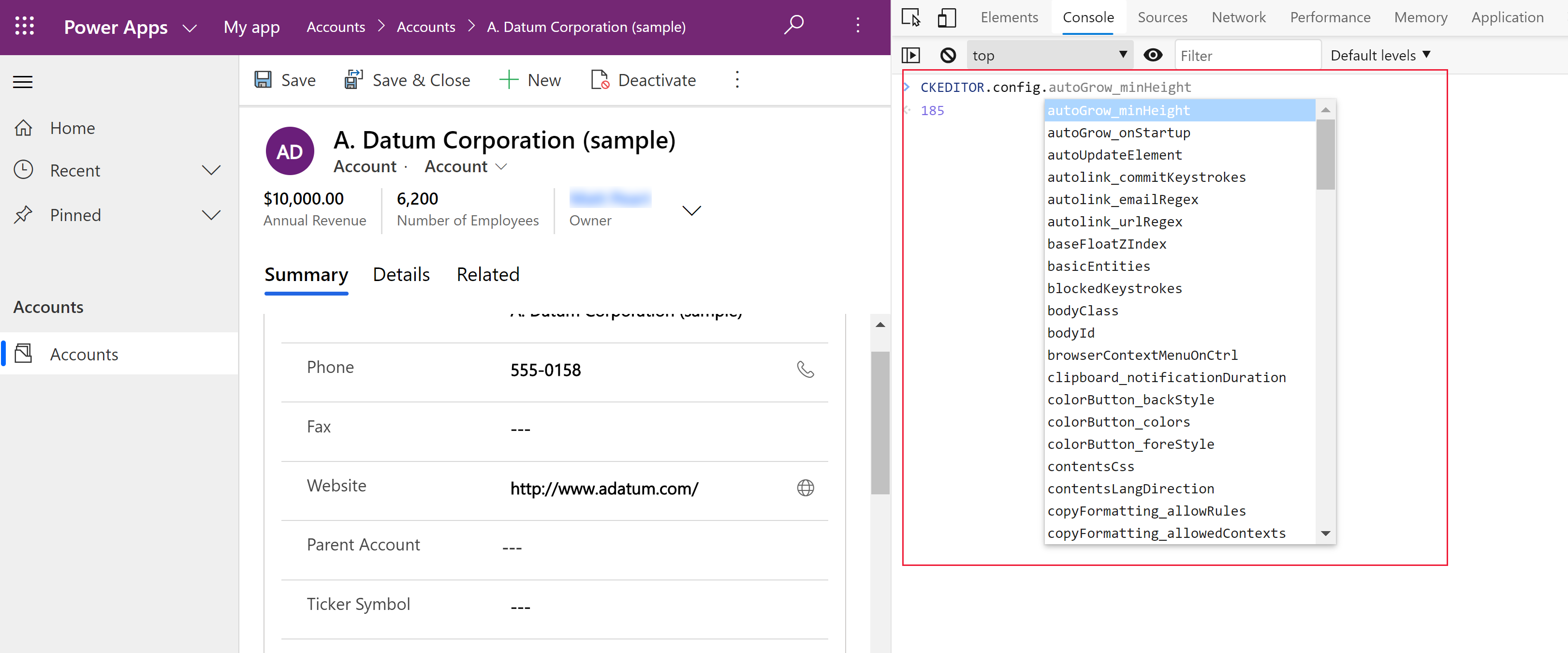Select the Details tab
Viewport: 1568px width, 653px height.
click(402, 274)
